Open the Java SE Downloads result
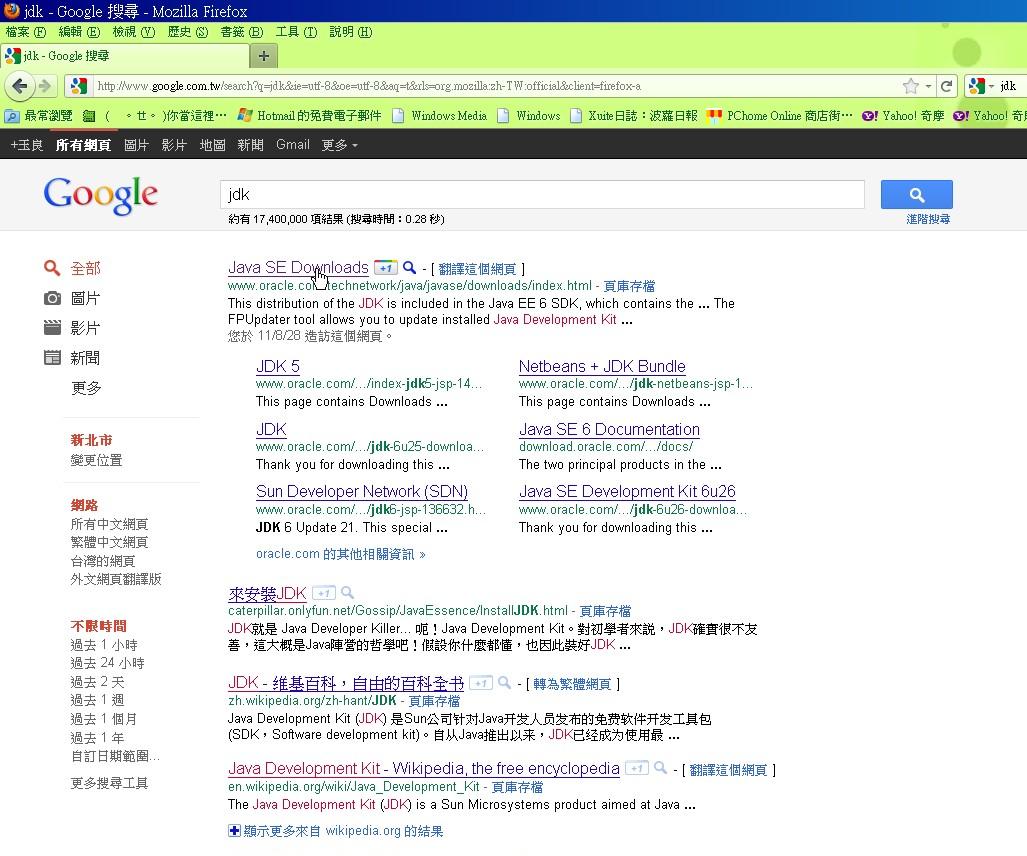1027x856 pixels. [x=298, y=267]
